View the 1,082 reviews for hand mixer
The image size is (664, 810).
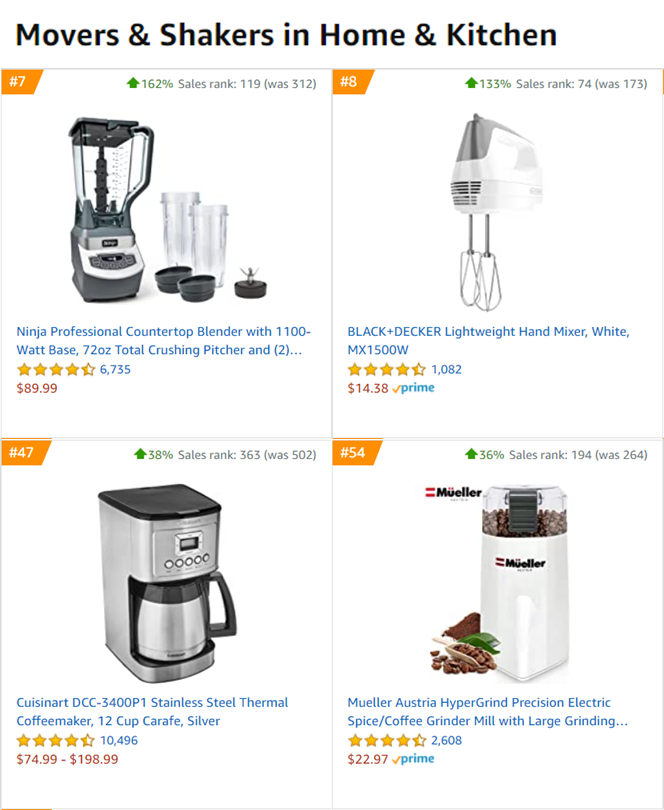pos(446,369)
